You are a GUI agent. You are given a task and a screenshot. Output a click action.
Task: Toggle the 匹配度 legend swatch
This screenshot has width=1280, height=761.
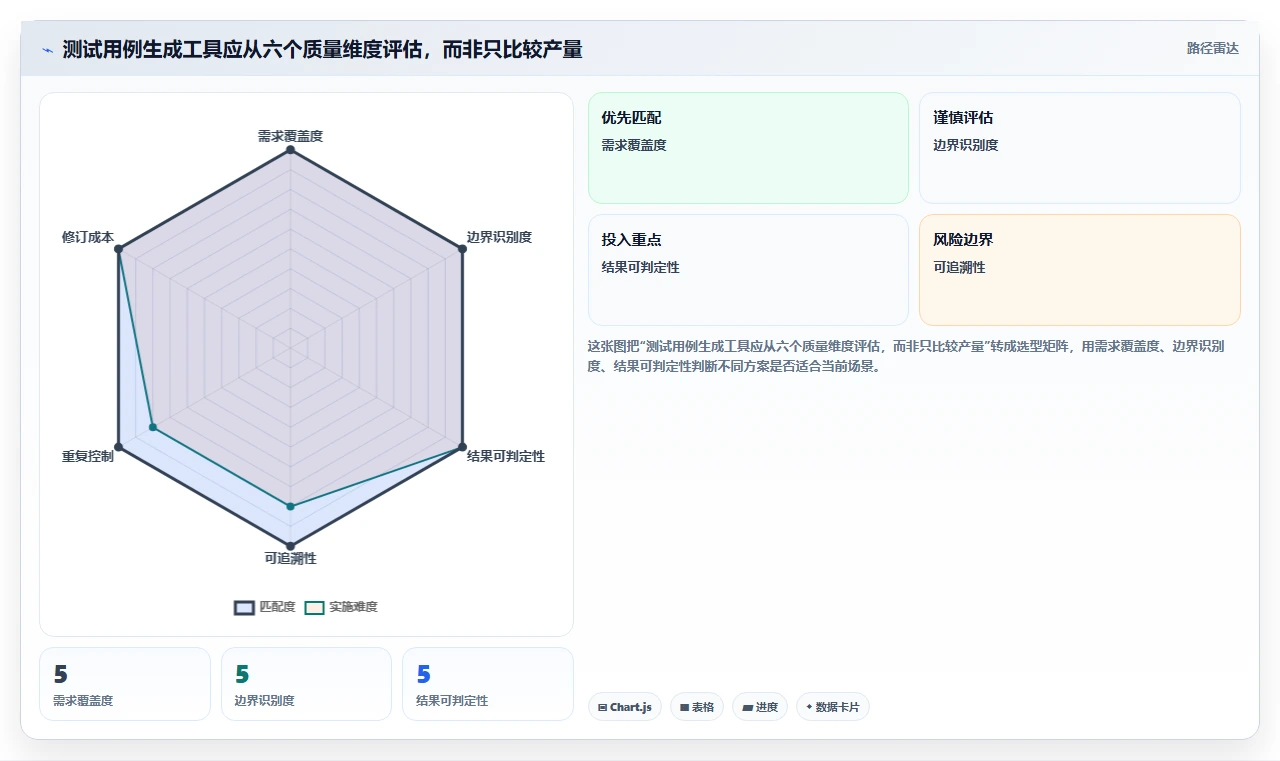[x=244, y=607]
